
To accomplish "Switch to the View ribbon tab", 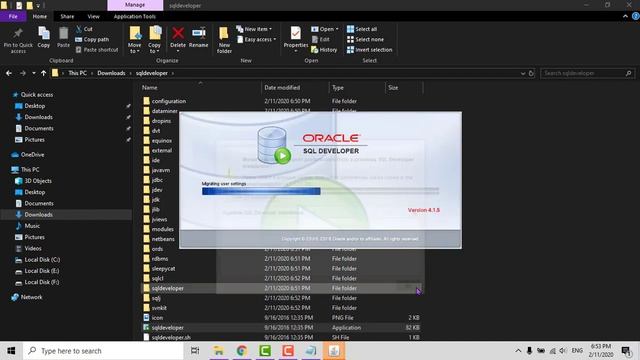I will coord(93,16).
